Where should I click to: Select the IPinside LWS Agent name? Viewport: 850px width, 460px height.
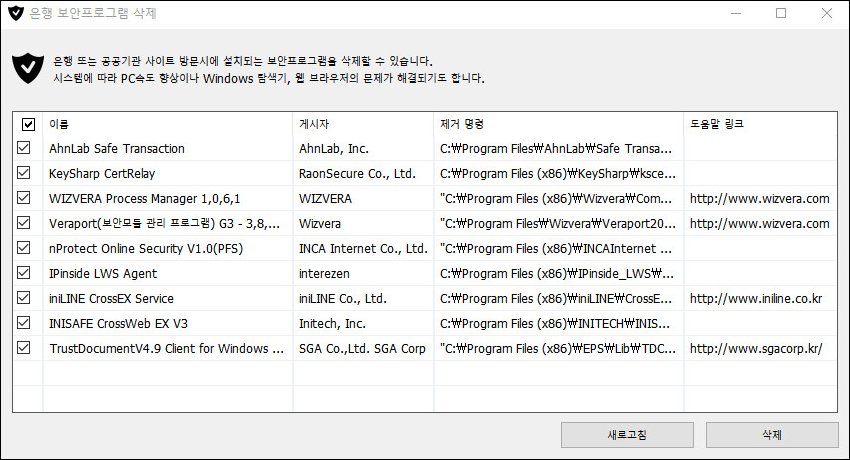pos(103,274)
